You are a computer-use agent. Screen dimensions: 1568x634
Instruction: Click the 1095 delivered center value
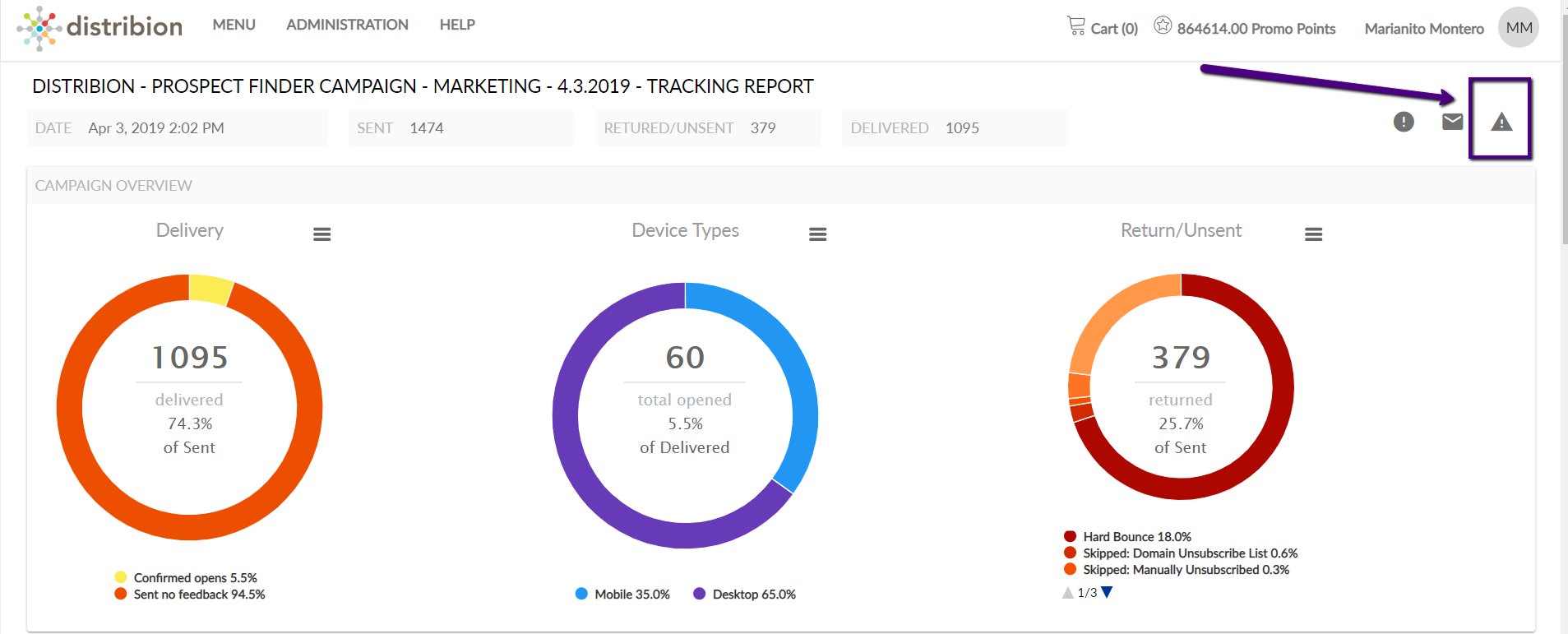click(190, 358)
